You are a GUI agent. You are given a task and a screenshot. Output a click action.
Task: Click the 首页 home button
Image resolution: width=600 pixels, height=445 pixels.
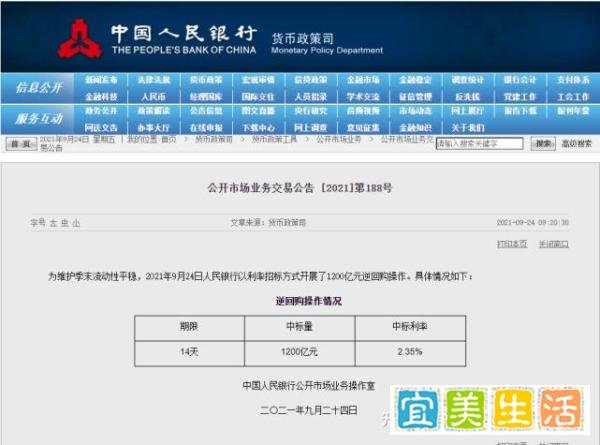21,144
